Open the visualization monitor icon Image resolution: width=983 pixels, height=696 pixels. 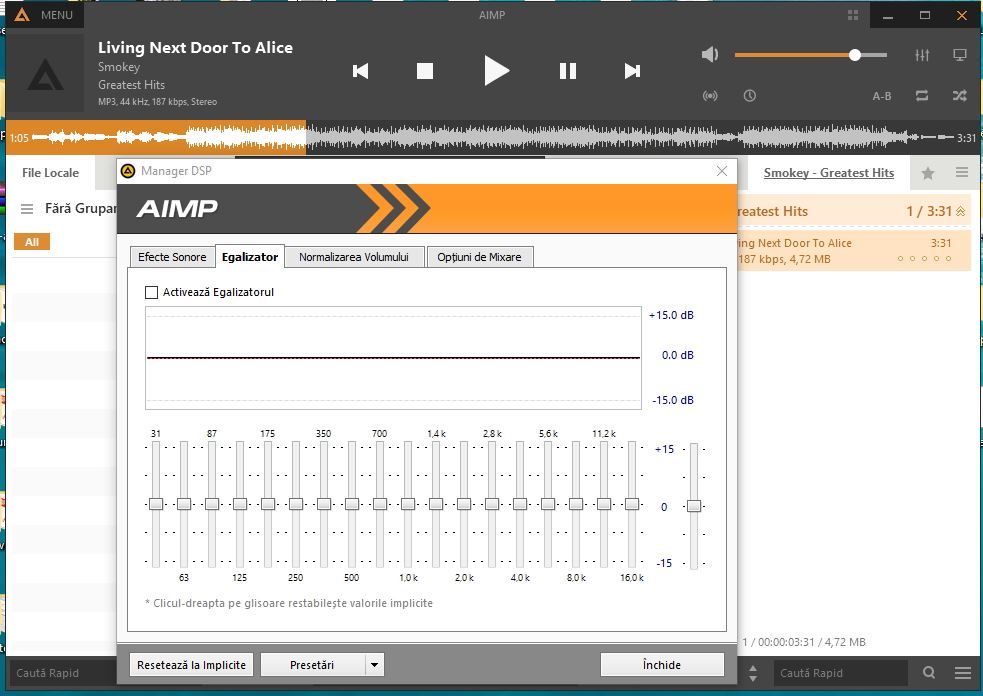tap(960, 55)
